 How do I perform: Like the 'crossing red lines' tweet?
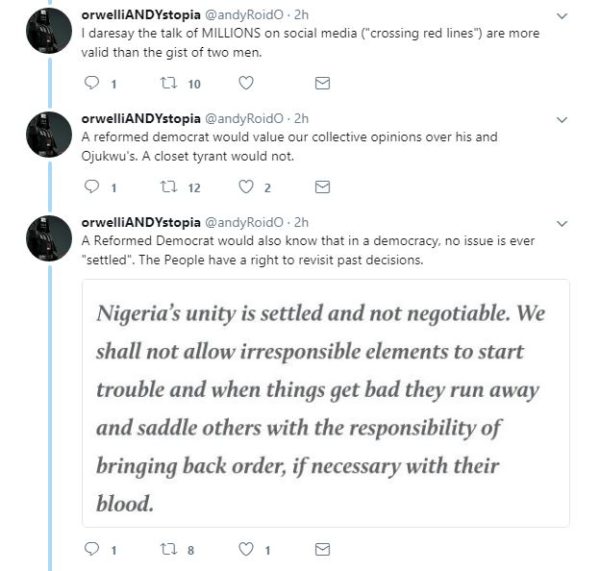tap(247, 82)
